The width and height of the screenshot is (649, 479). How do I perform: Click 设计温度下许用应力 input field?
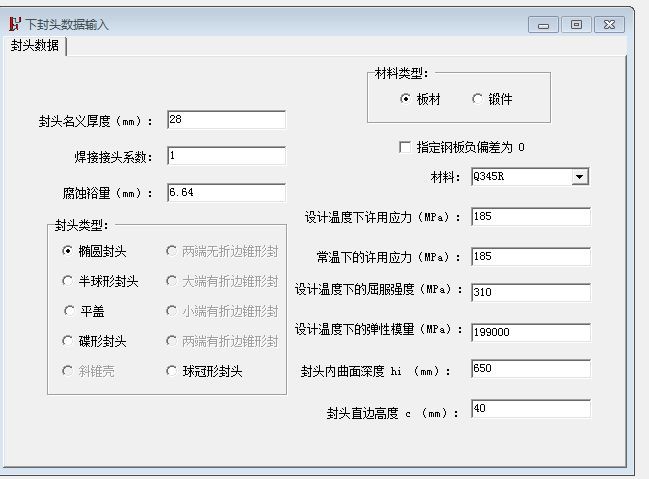(x=531, y=217)
